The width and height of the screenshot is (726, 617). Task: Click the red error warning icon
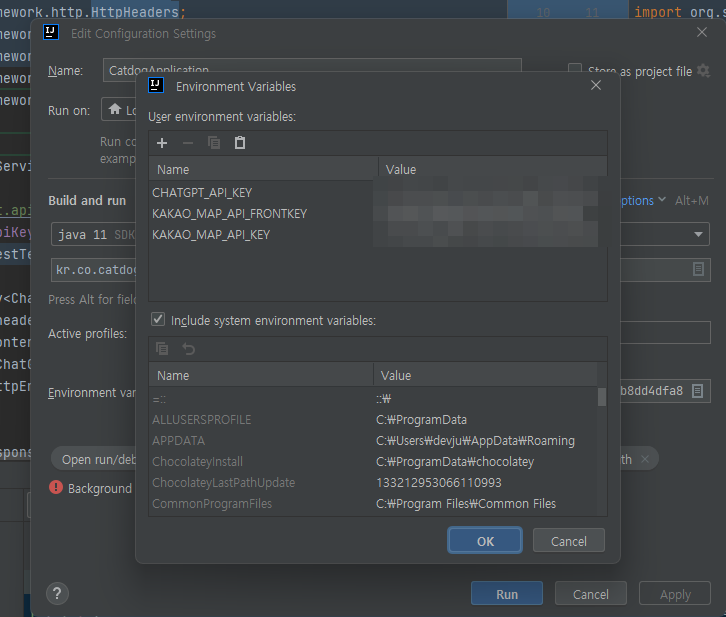(x=56, y=487)
